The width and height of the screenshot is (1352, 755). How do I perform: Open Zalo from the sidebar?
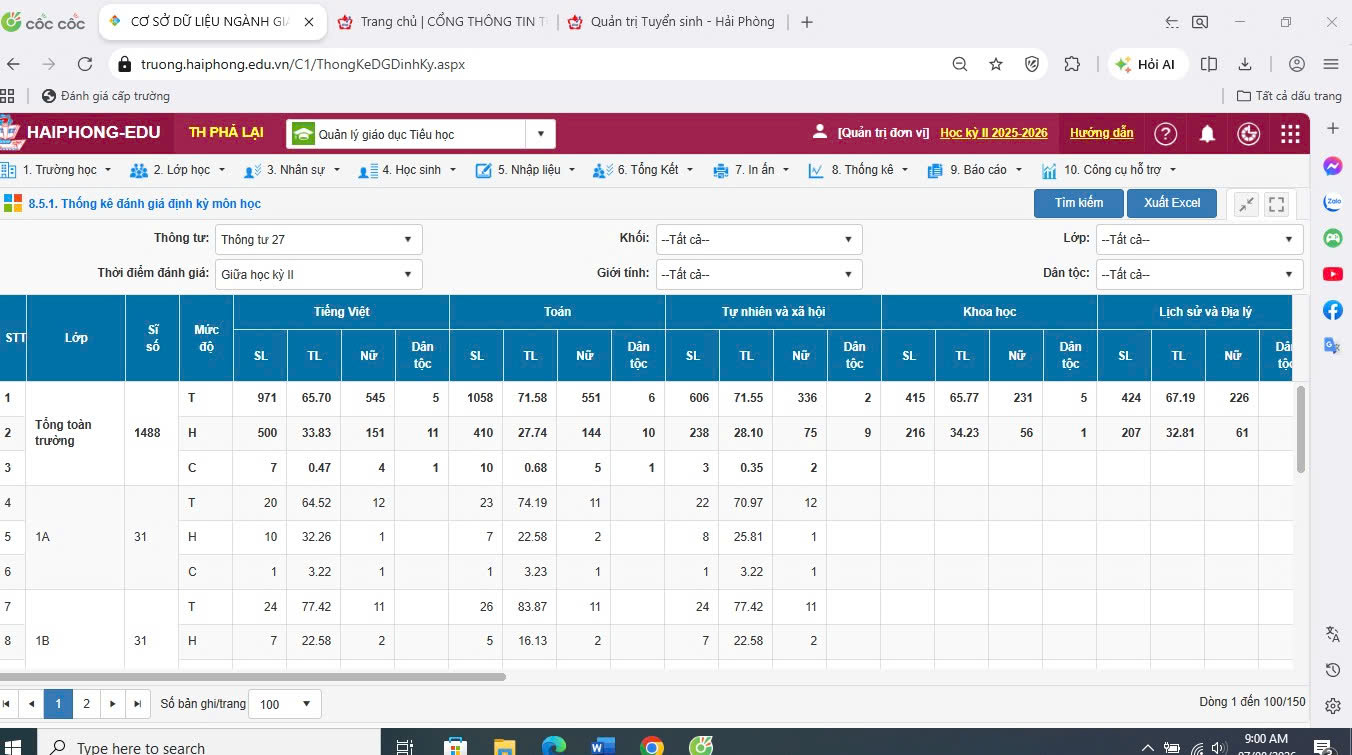pos(1333,202)
